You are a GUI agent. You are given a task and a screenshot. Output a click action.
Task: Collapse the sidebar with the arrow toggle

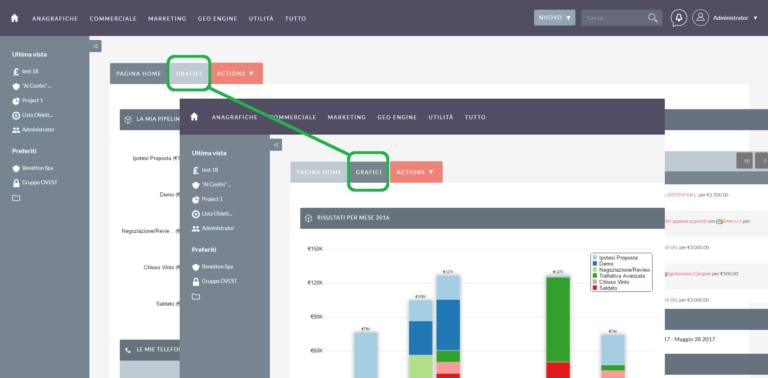[x=96, y=46]
